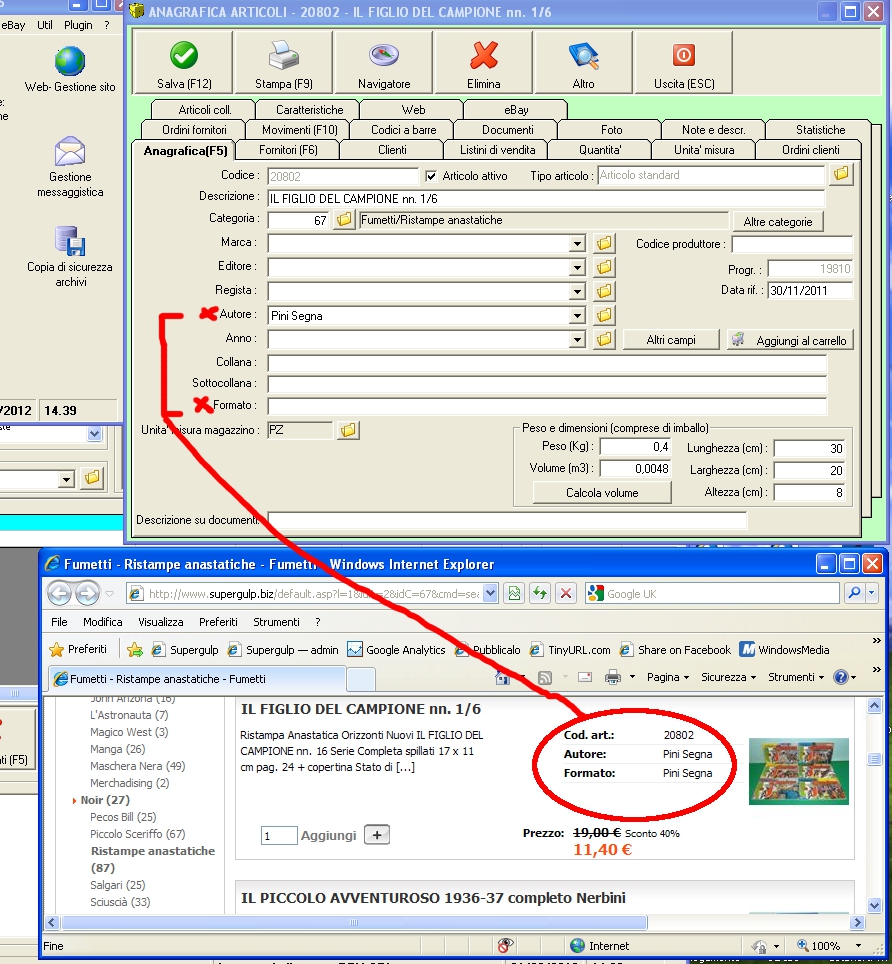
Task: Click IE horizontal scrollbar
Action: (x=354, y=922)
